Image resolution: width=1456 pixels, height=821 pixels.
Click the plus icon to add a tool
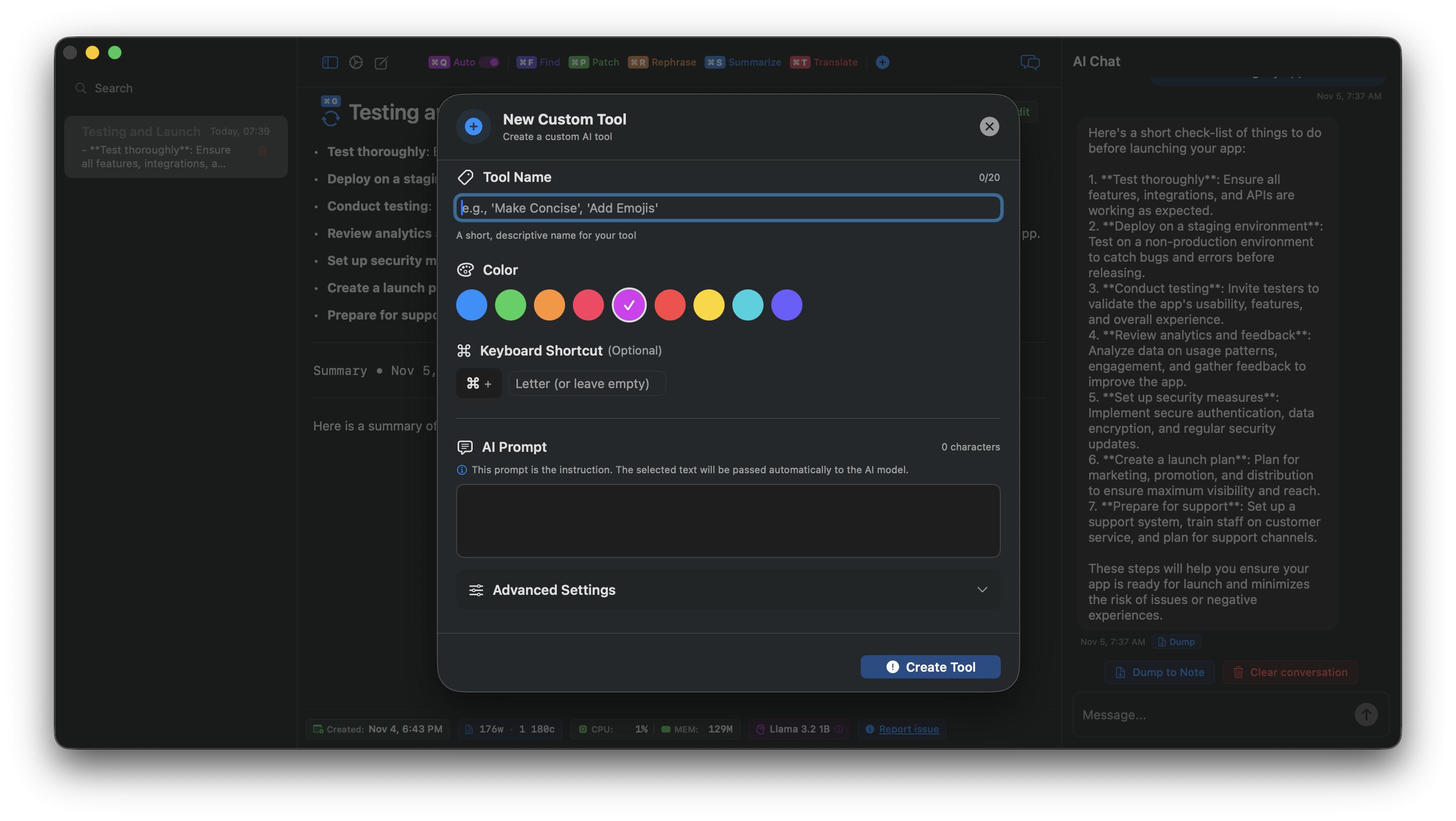[x=882, y=62]
